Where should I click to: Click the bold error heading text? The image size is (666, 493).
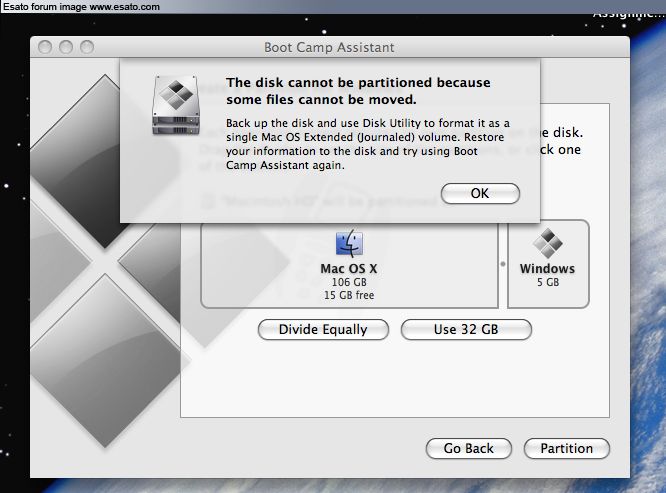tap(358, 91)
